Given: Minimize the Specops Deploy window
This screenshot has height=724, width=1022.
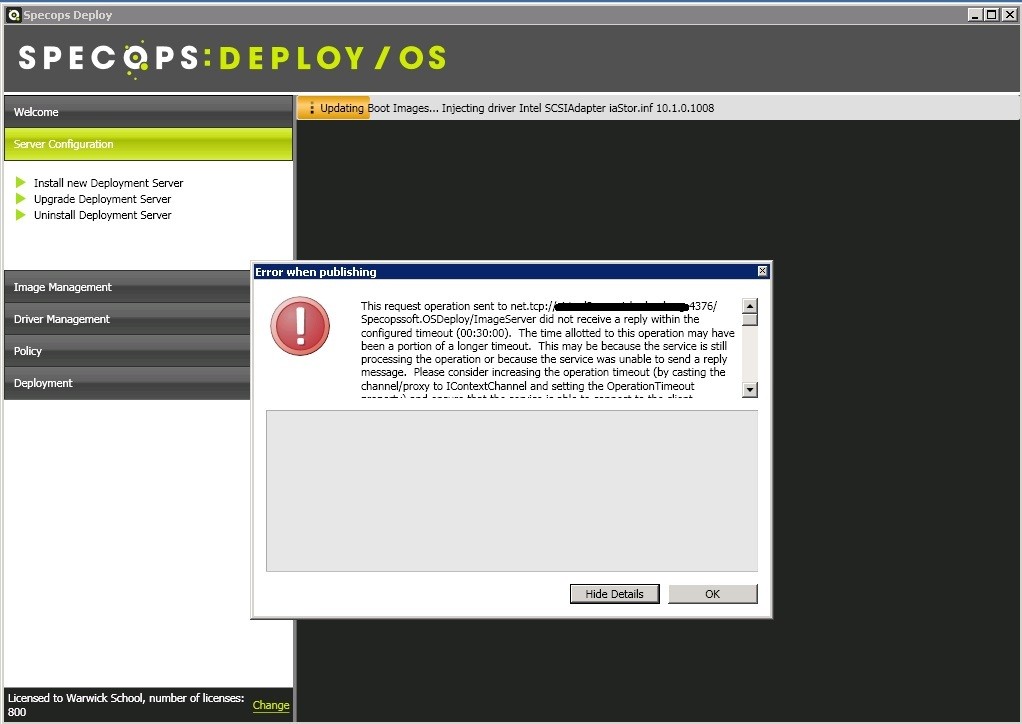Looking at the screenshot, I should pyautogui.click(x=975, y=14).
